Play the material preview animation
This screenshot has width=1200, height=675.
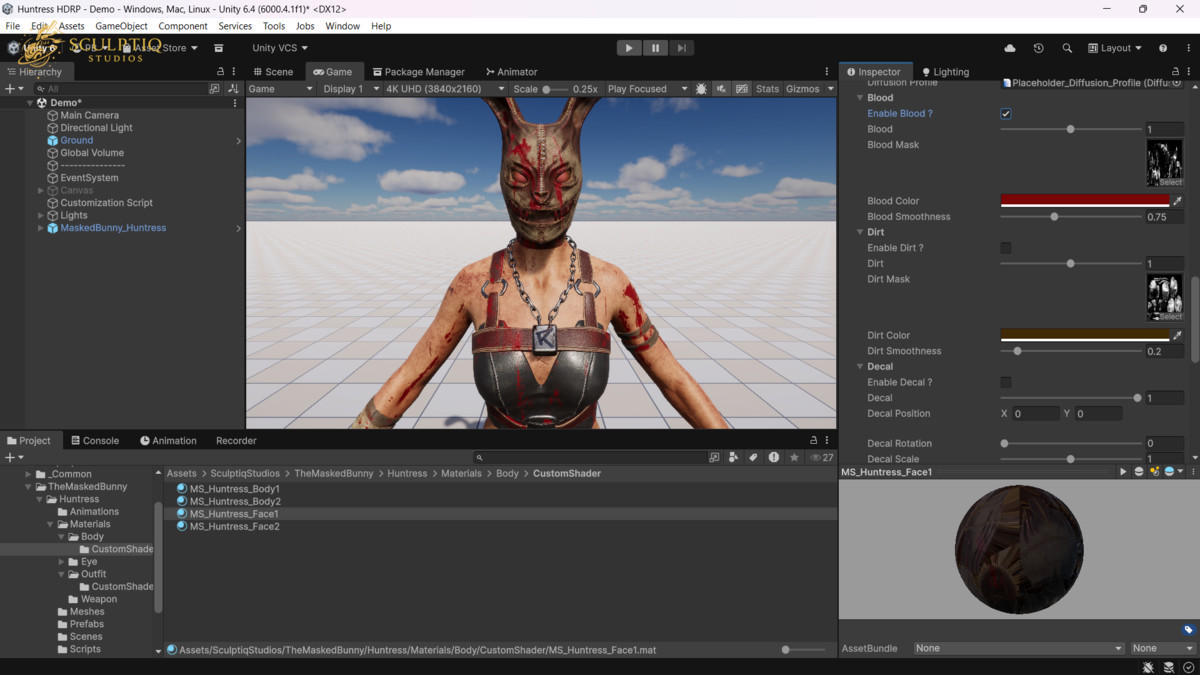coord(1123,472)
